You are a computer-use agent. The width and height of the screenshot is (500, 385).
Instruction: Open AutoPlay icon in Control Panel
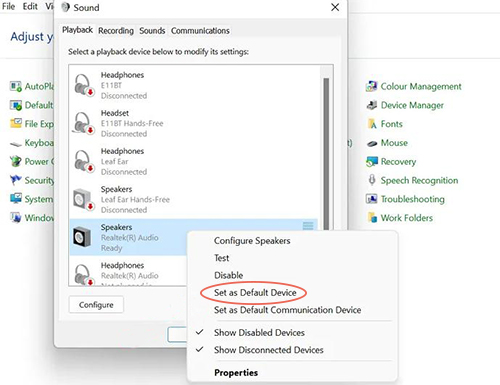16,86
